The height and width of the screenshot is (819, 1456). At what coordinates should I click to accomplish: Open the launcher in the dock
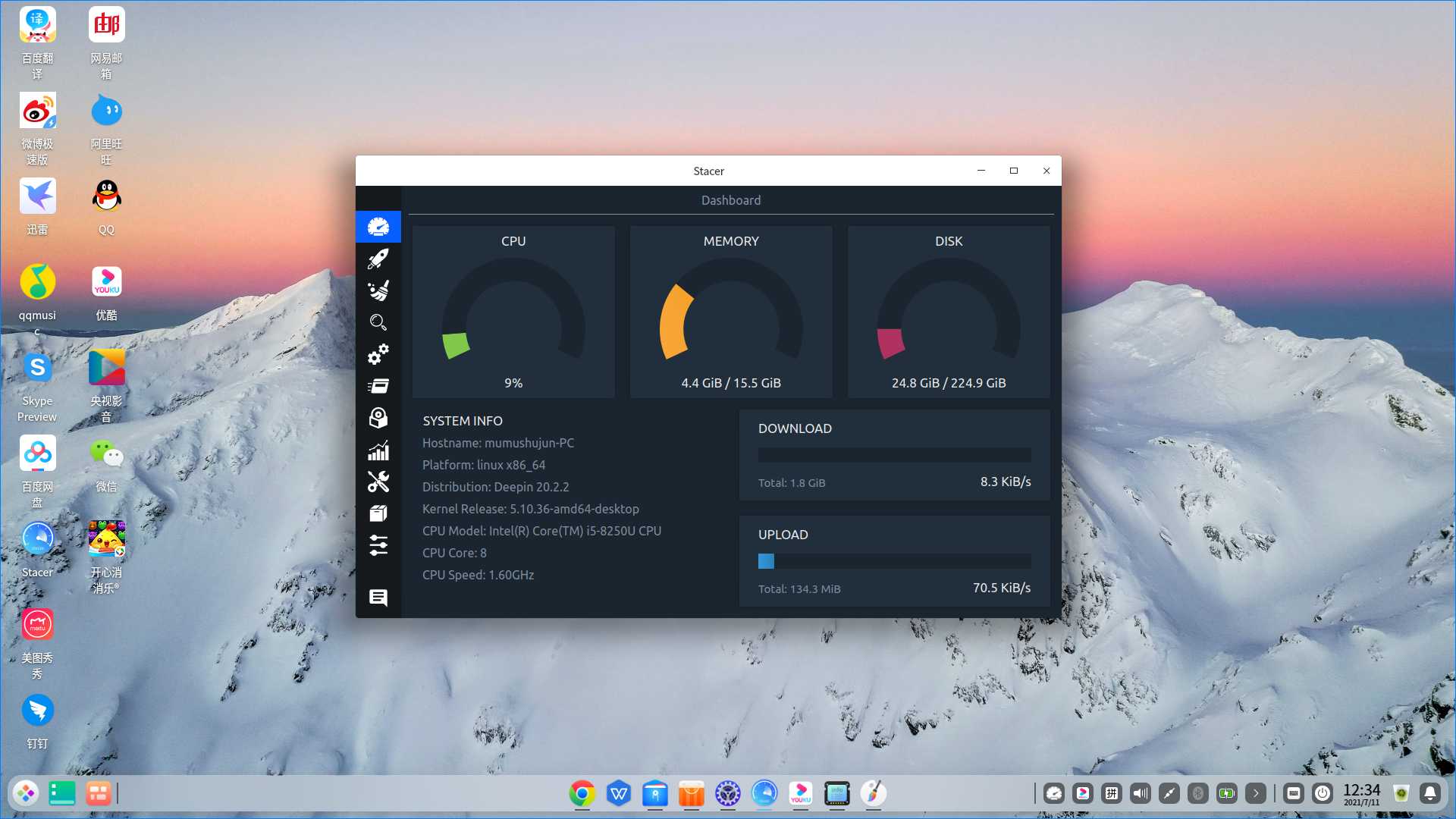27,793
